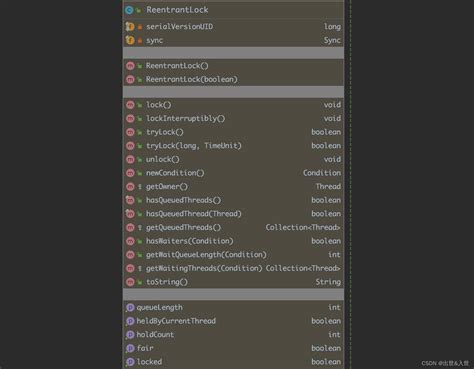Click the method icon beside hasQueuedThreads()
This screenshot has height=369, width=474.
pyautogui.click(x=130, y=200)
